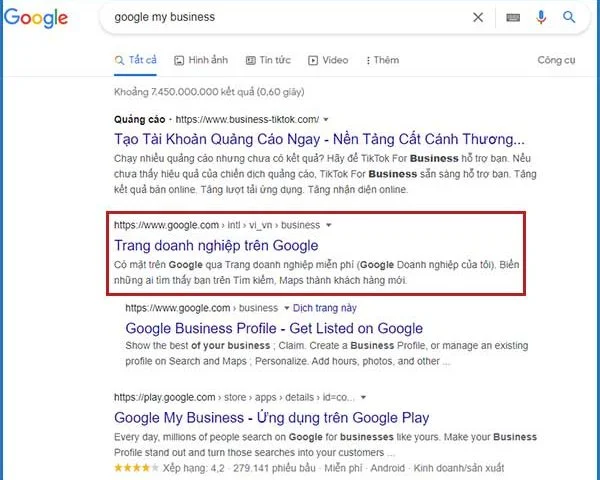Expand dropdown arrow beside play.google.com URL
Screen dimensions: 600x480
[364, 397]
